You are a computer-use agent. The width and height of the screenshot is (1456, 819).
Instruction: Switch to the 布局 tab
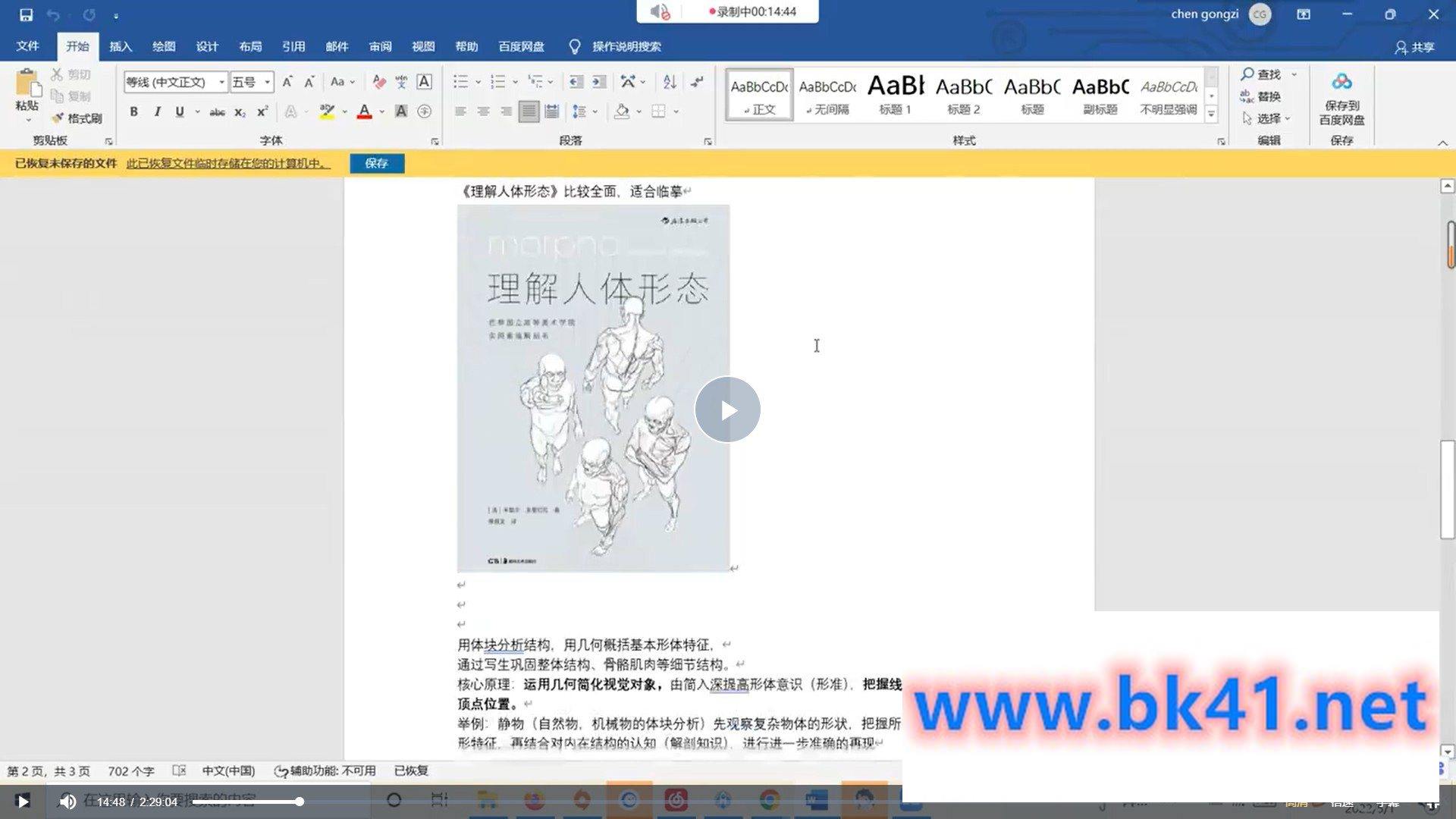pos(250,46)
